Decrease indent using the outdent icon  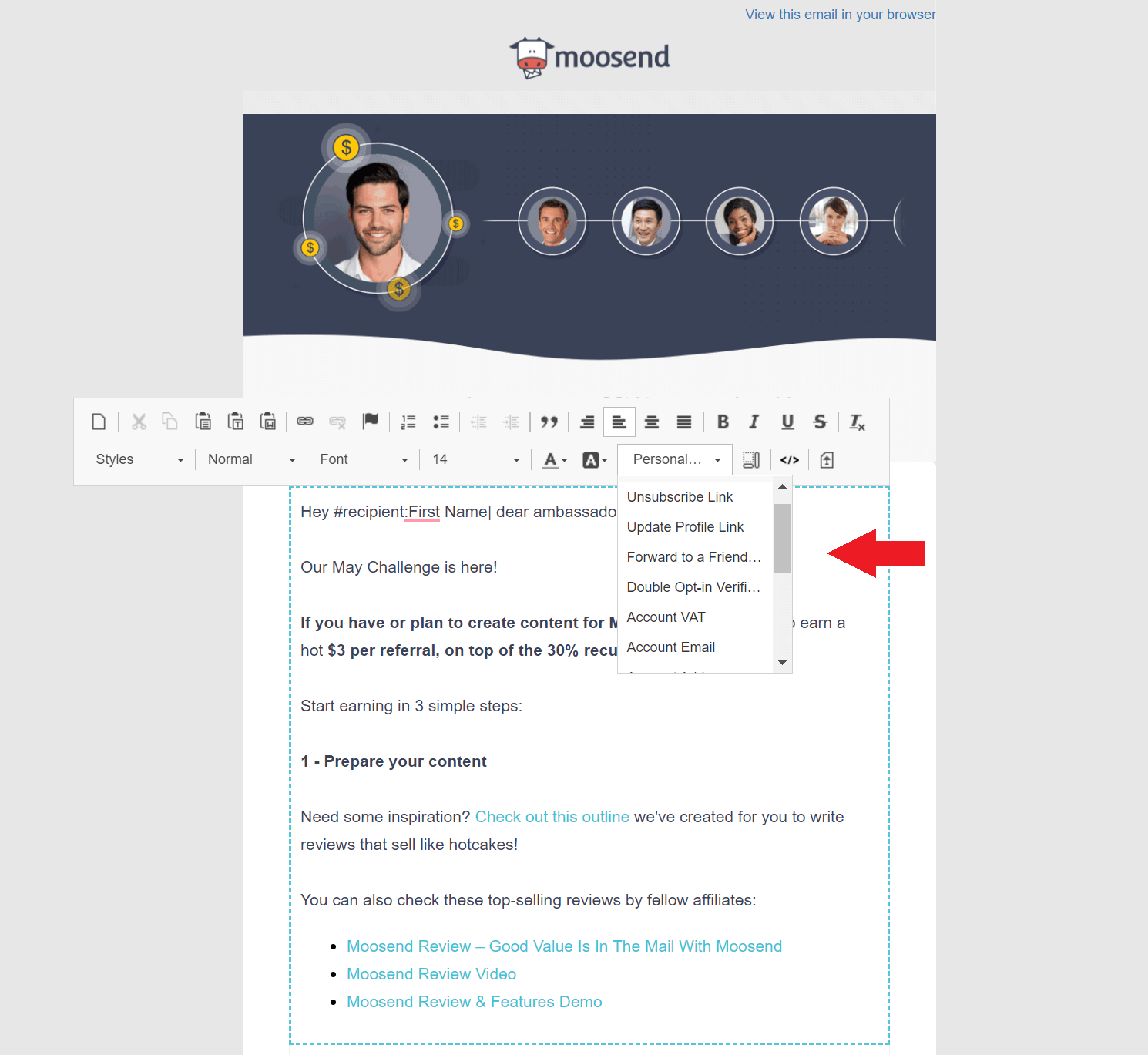click(x=478, y=422)
